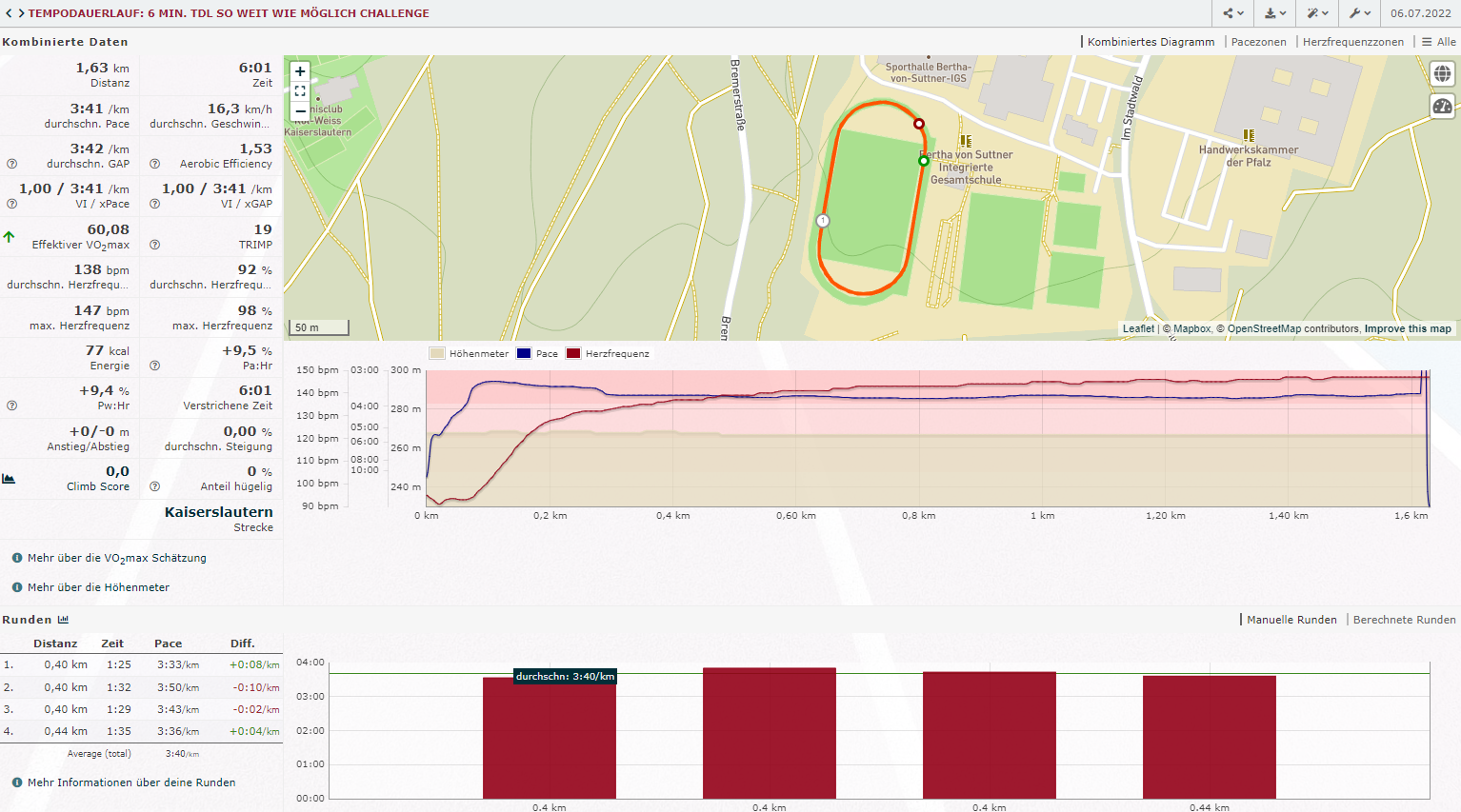Switch to Berechnete Runden tab
This screenshot has height=812, width=1461.
coord(1404,620)
